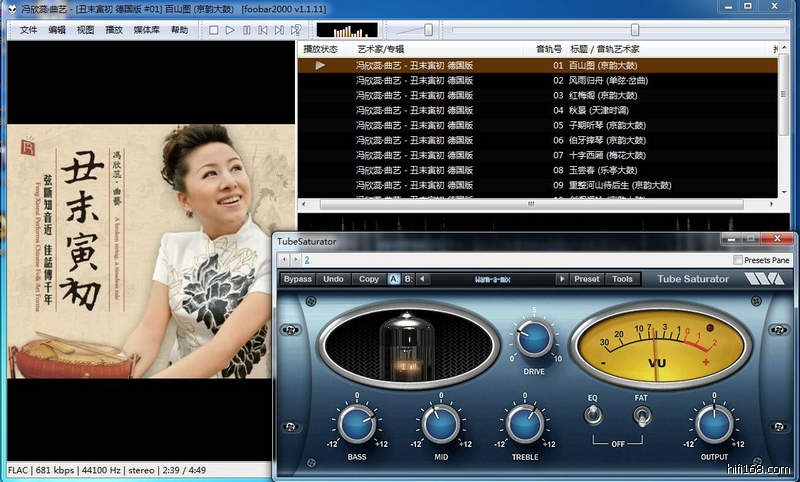
Task: Click the Stop button in foobar2000 toolbar
Action: (214, 30)
